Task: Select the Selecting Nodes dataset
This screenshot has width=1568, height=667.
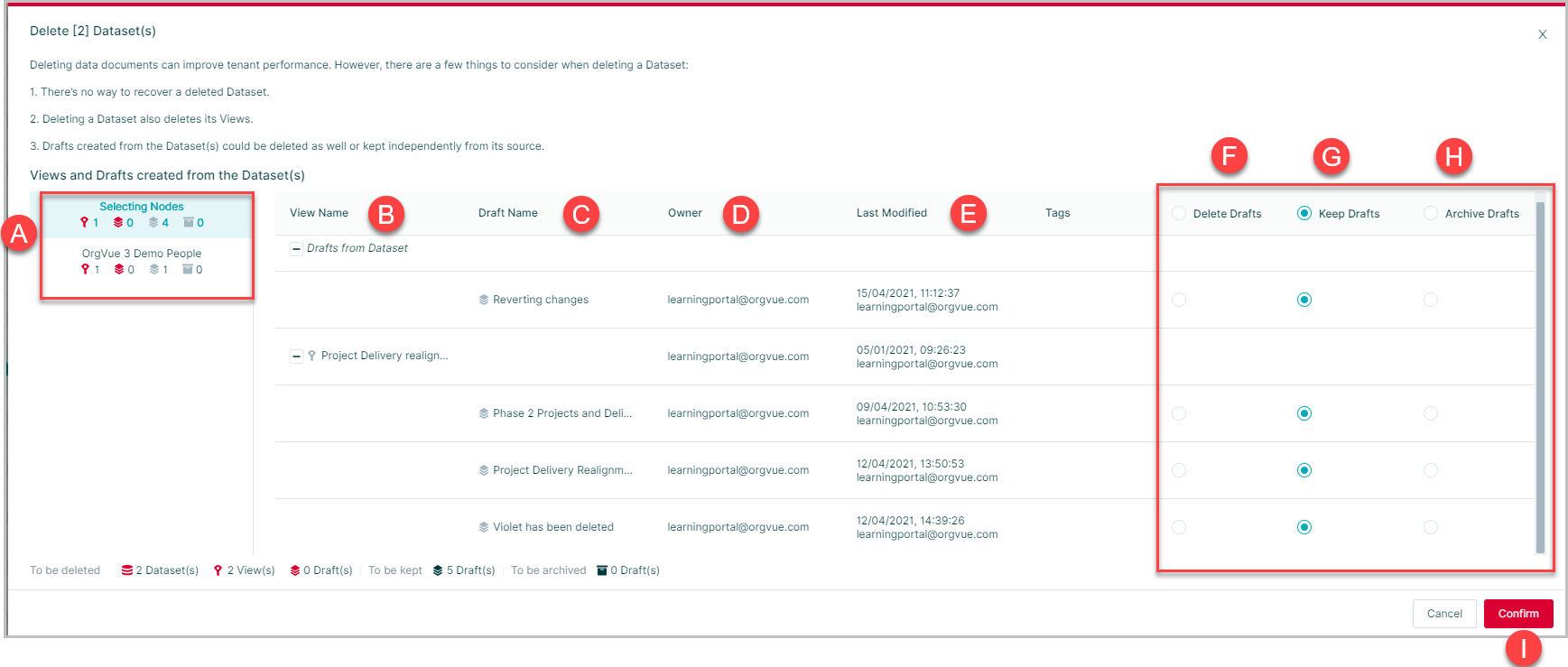Action: pyautogui.click(x=142, y=215)
